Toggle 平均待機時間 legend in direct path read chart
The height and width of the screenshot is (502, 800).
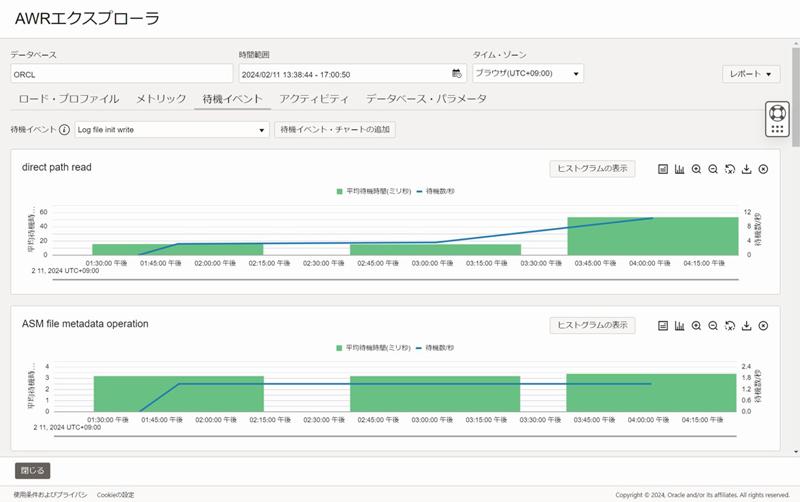(373, 191)
